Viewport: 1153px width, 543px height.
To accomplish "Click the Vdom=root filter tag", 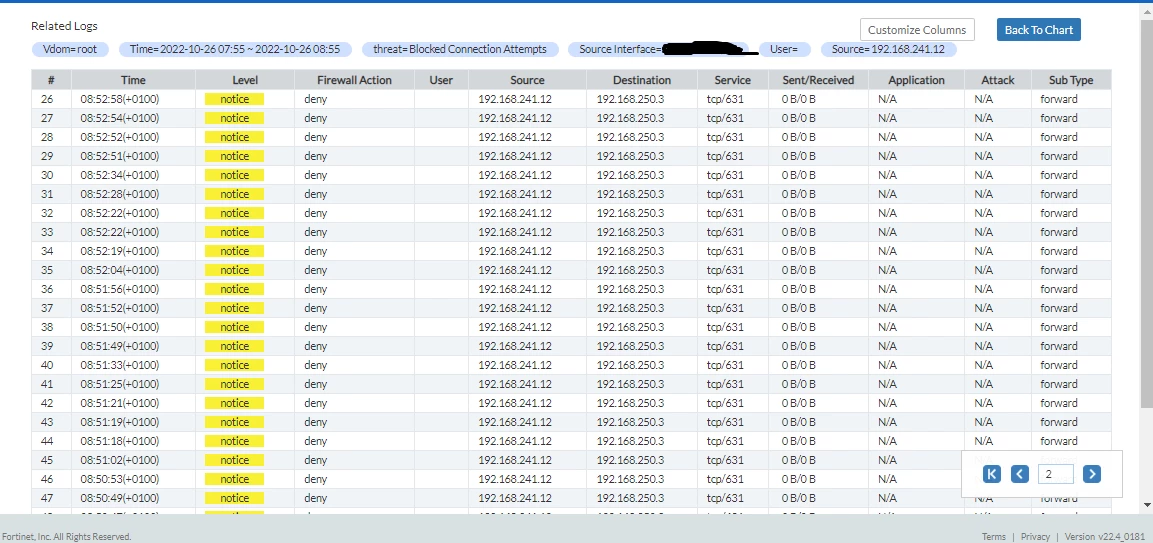I will point(70,49).
